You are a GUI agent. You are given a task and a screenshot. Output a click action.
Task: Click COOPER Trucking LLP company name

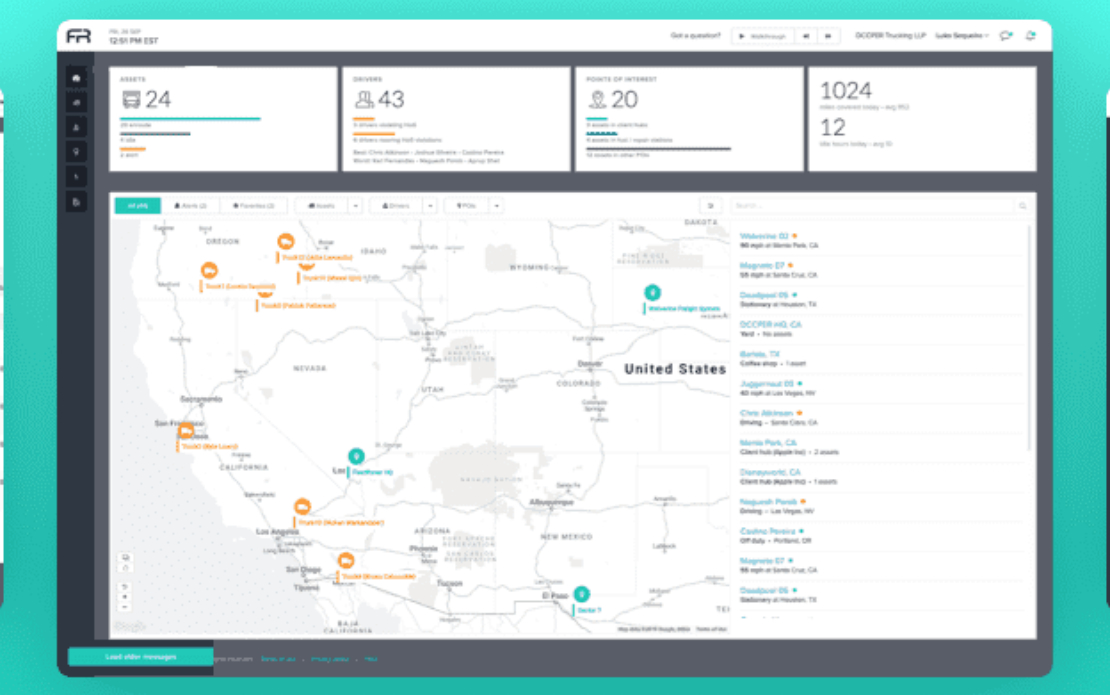(890, 35)
